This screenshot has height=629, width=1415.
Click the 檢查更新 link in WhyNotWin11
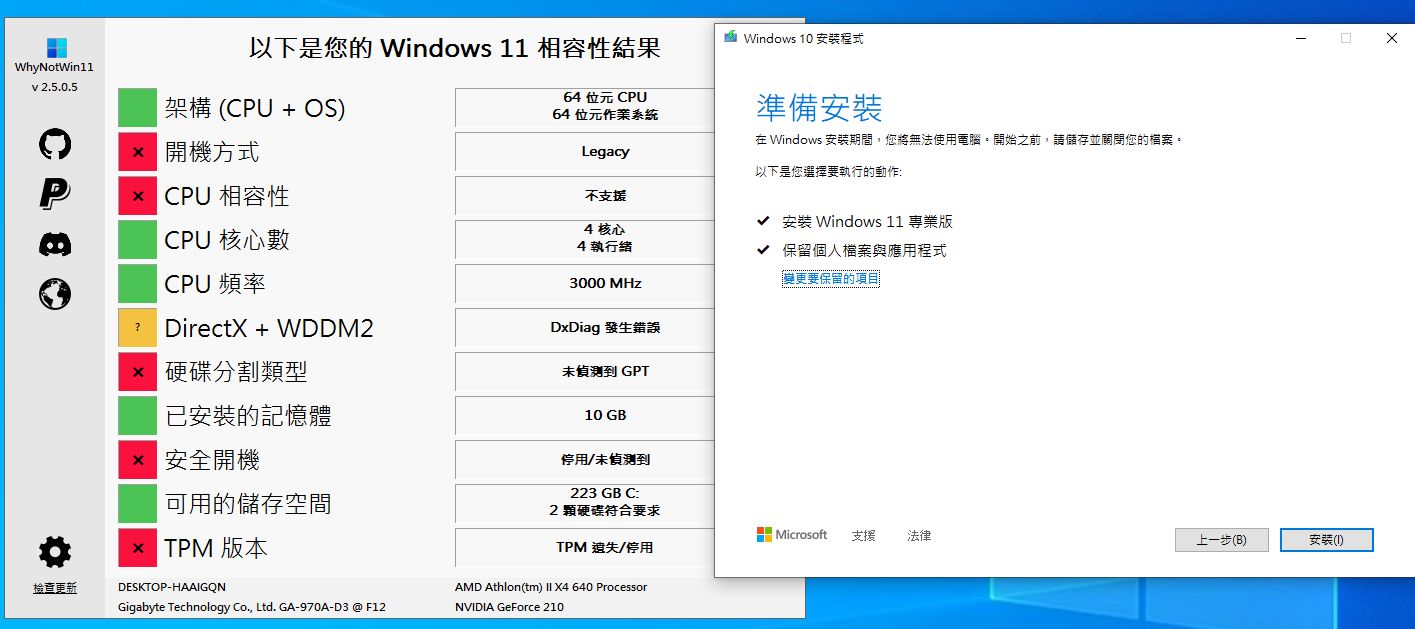55,588
